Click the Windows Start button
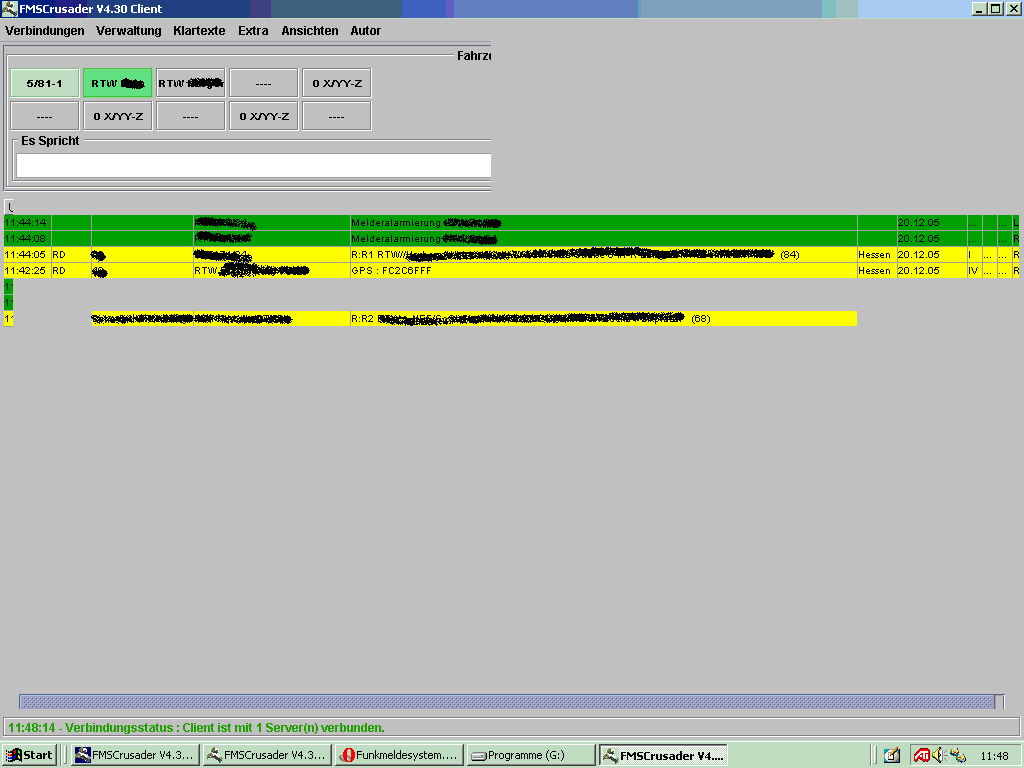The width and height of the screenshot is (1024, 768). (x=29, y=755)
